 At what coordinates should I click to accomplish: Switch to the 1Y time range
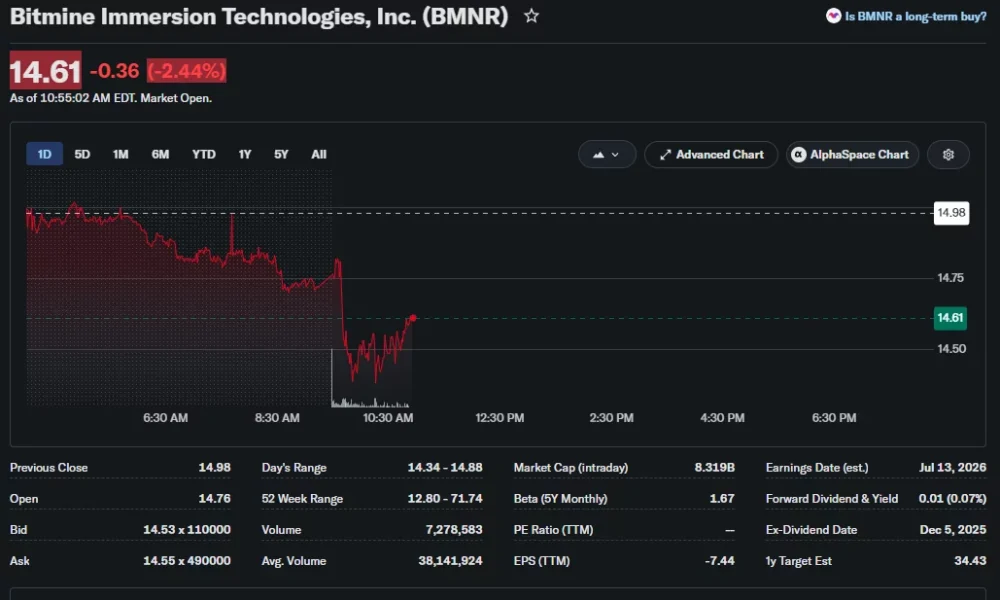pyautogui.click(x=245, y=154)
